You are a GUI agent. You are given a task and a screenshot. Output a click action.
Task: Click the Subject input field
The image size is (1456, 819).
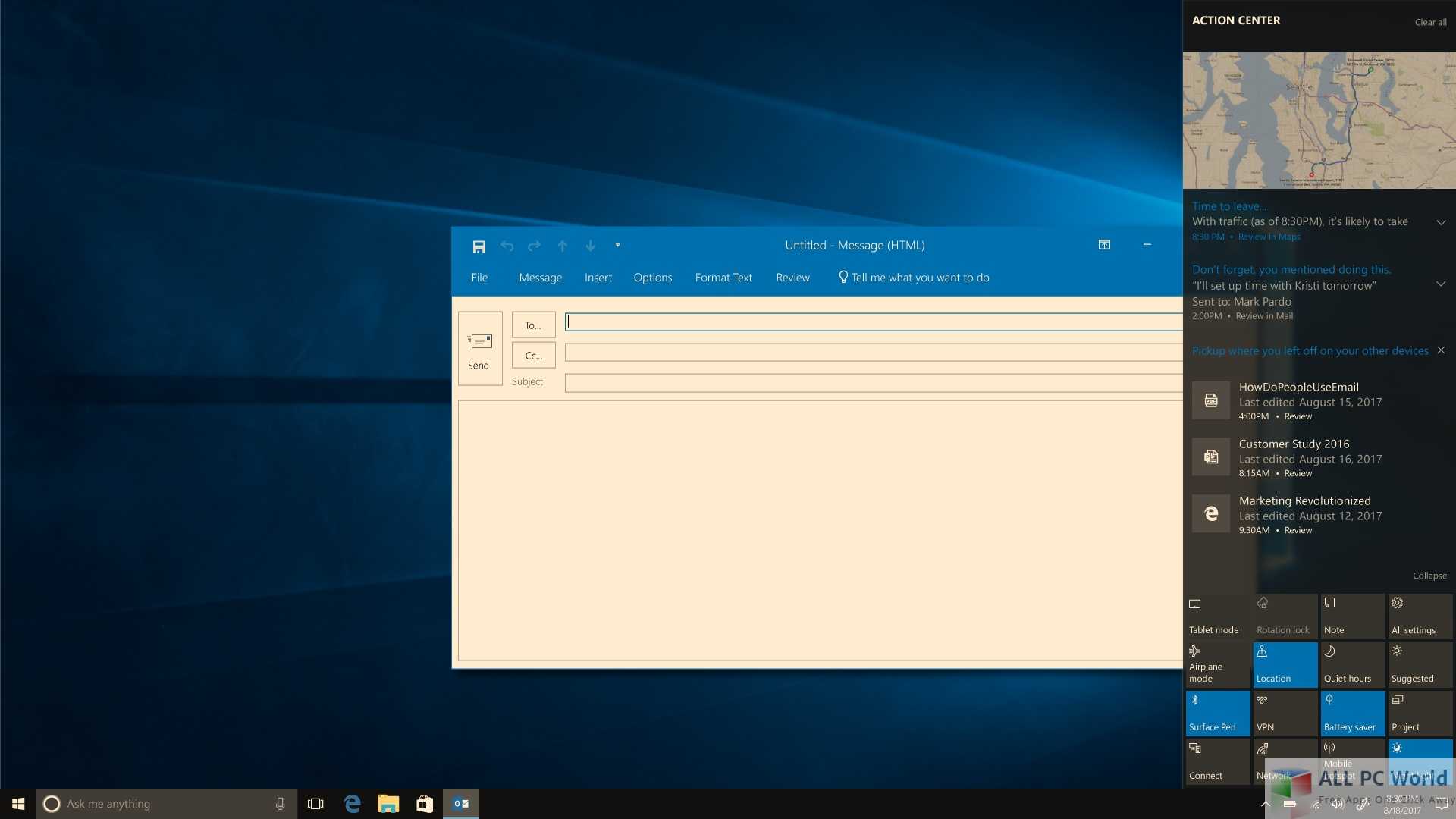(x=872, y=382)
